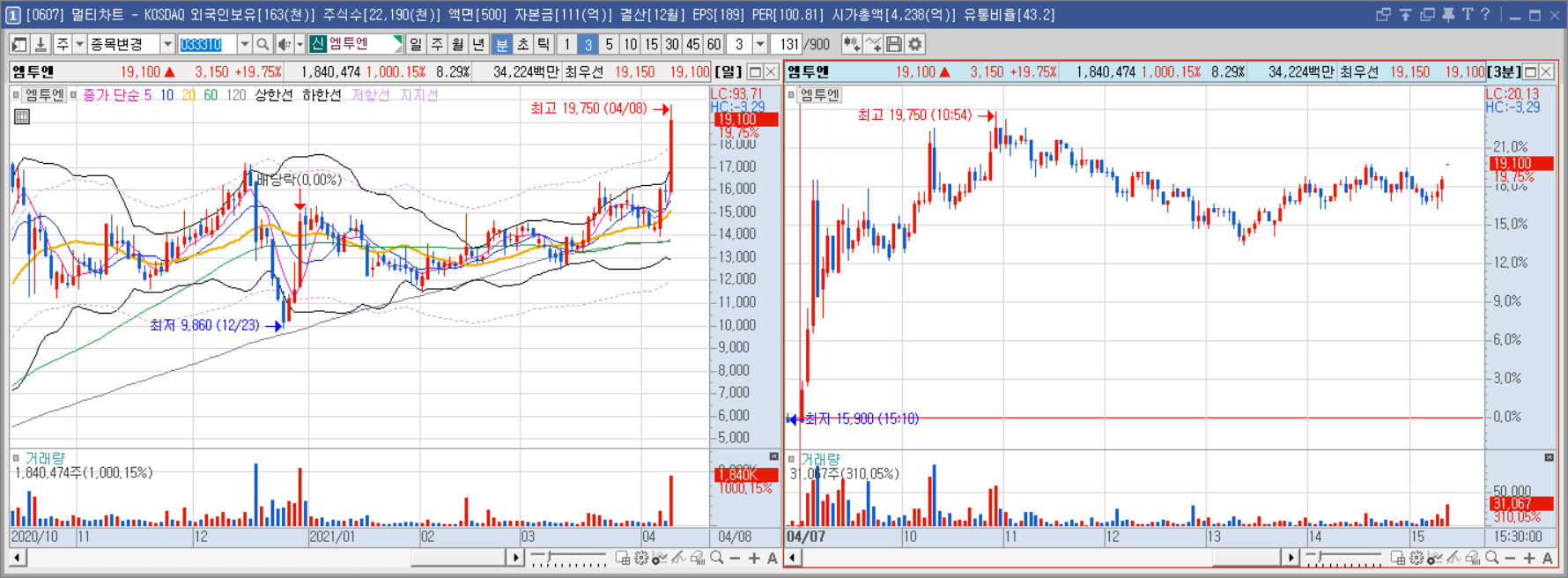Select the 60 minute interval button
This screenshot has height=578, width=1568.
[714, 44]
